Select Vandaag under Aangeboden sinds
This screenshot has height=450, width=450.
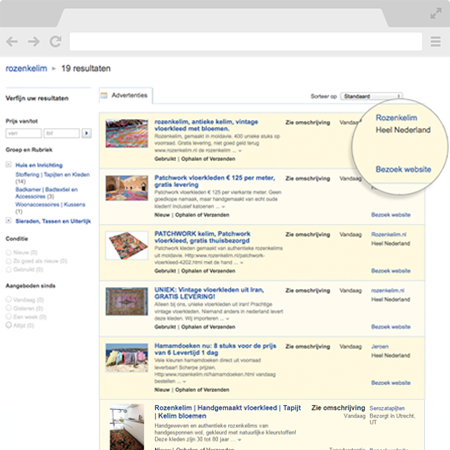click(9, 299)
